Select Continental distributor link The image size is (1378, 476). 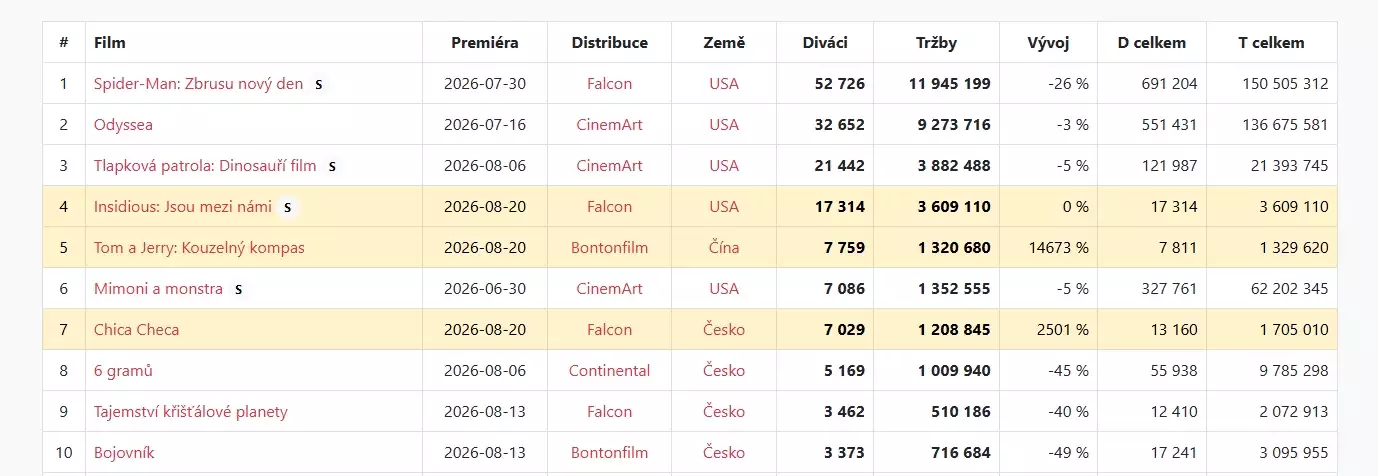pyautogui.click(x=609, y=371)
